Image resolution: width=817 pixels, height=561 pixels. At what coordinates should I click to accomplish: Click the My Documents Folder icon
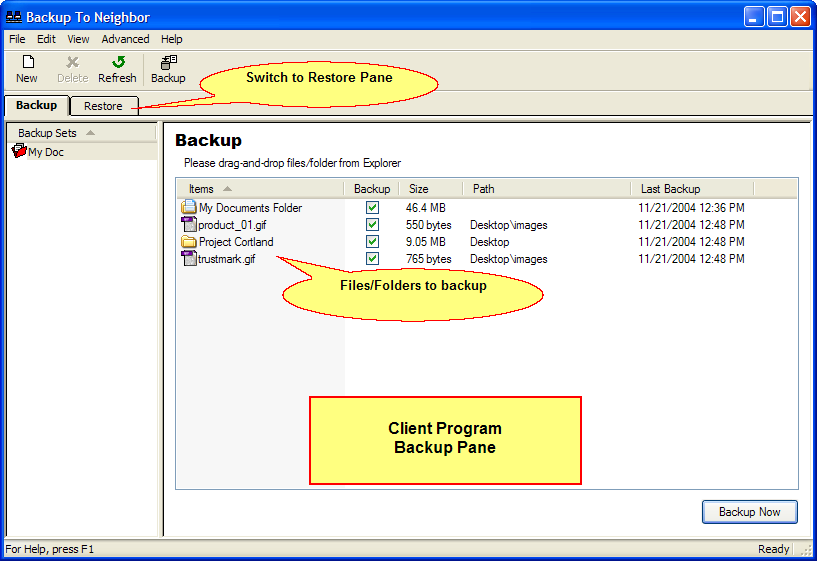tap(189, 208)
